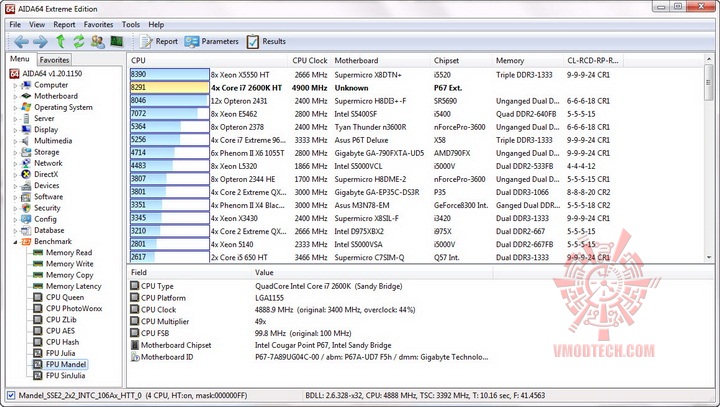
Task: Open the Report menu
Action: tap(64, 24)
